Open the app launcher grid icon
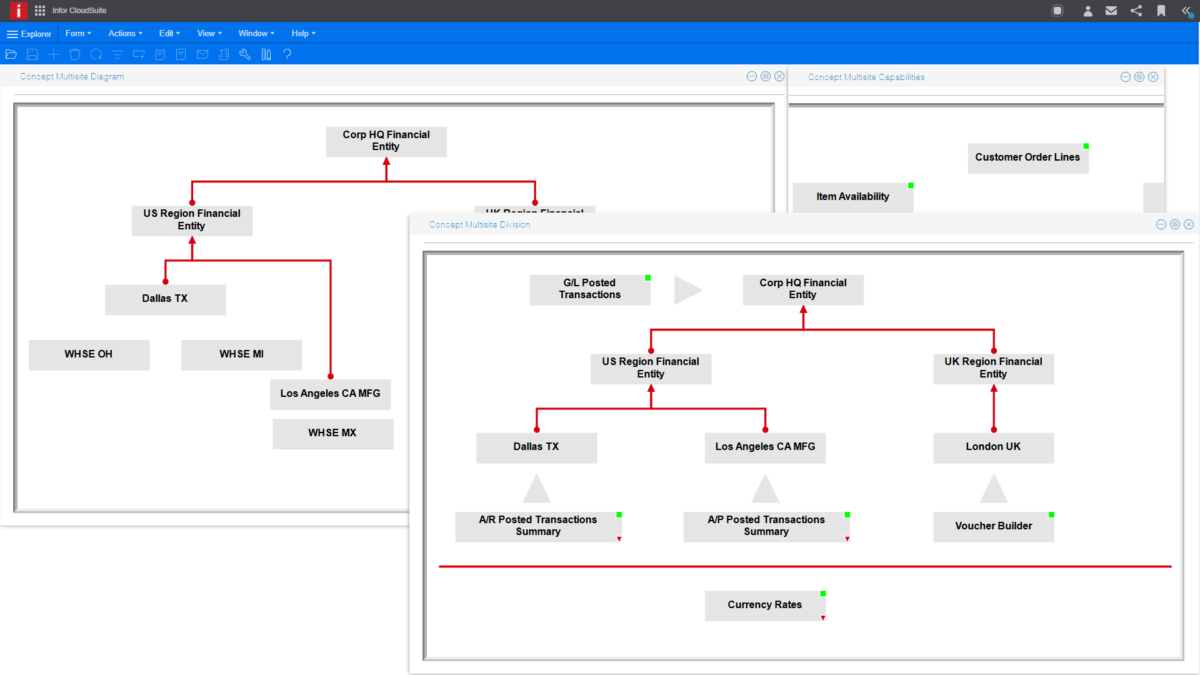Screen dimensions: 1200x675 pos(40,10)
